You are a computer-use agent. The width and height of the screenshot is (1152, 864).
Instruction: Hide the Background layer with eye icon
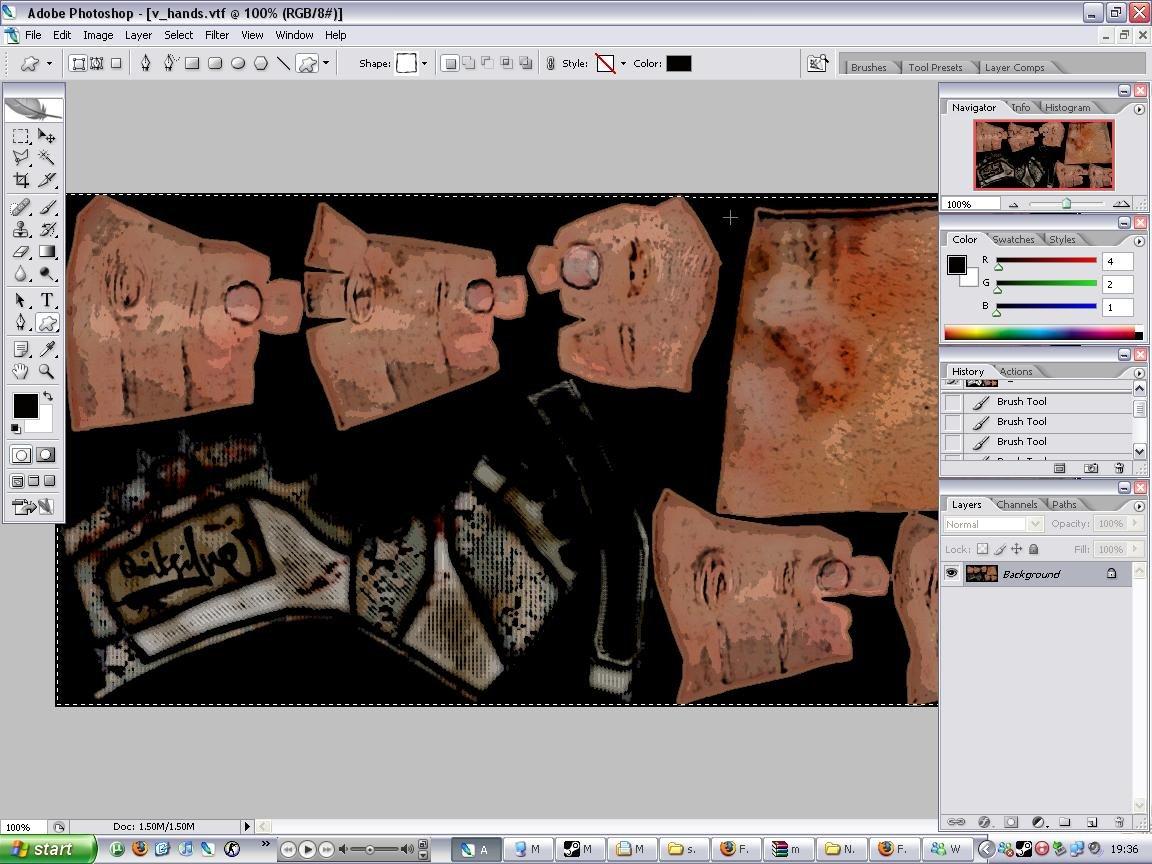coord(951,574)
